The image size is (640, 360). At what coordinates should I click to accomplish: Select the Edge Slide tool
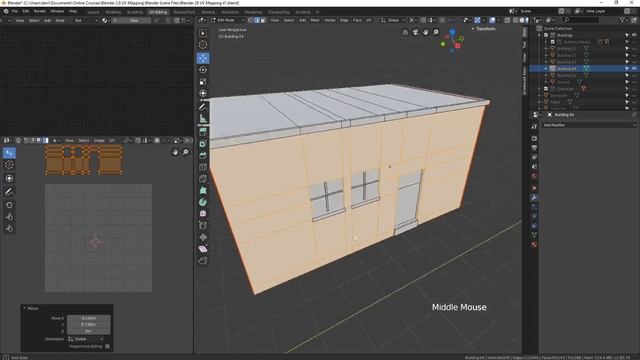point(203,226)
